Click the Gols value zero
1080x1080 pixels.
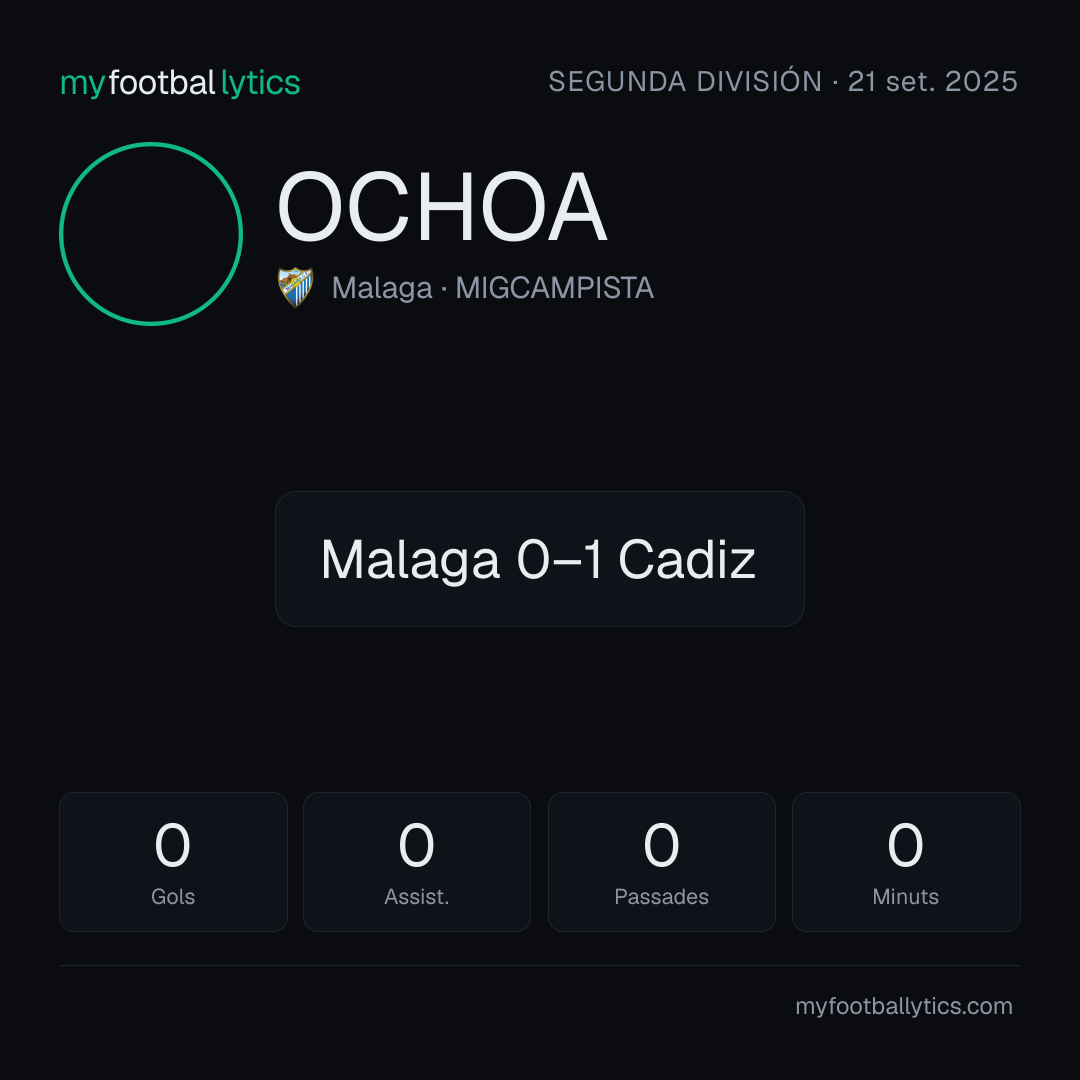coord(172,845)
